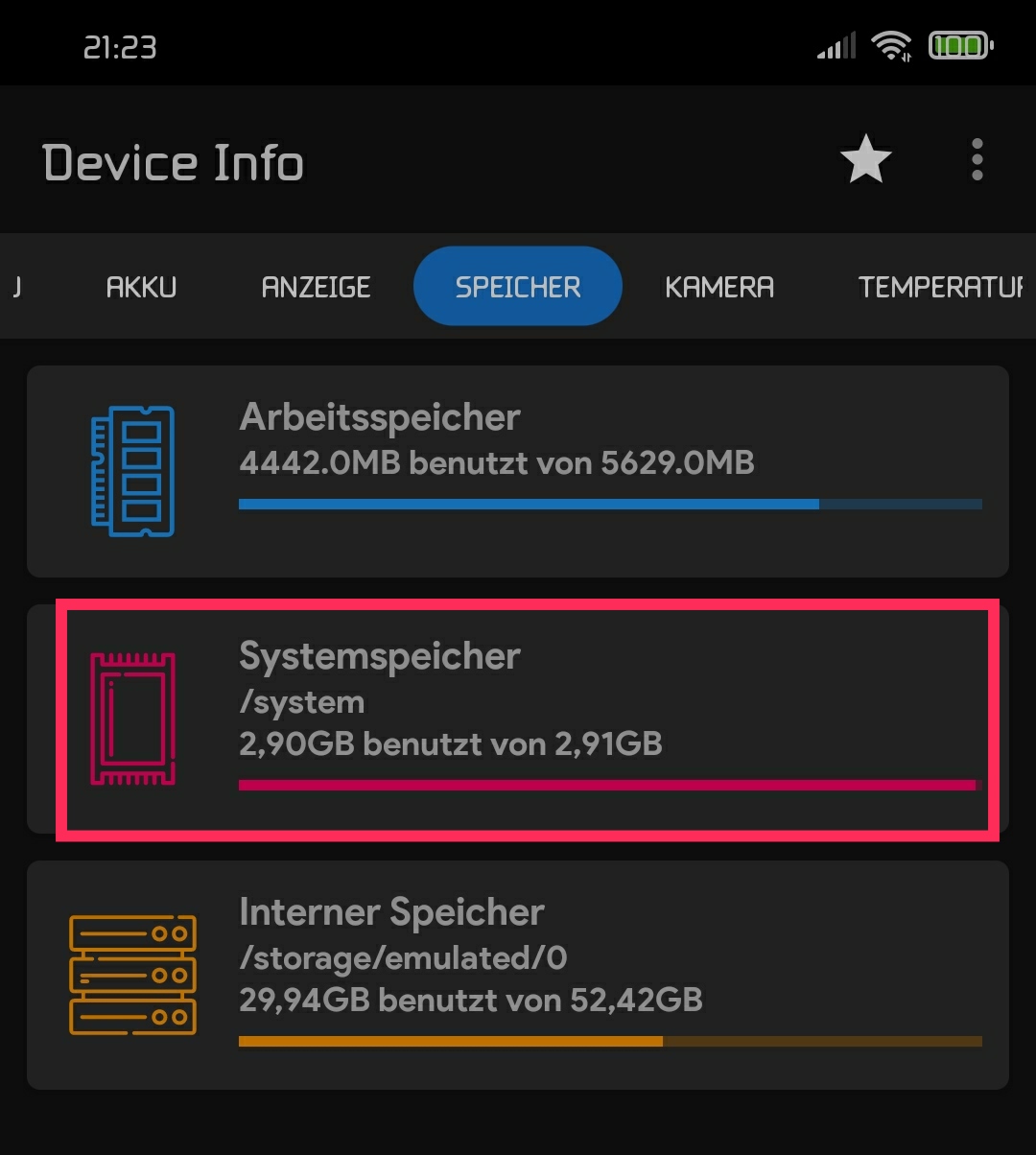Tap the /storage/emulated/0 path text
Viewport: 1036px width, 1155px height.
pyautogui.click(x=403, y=957)
